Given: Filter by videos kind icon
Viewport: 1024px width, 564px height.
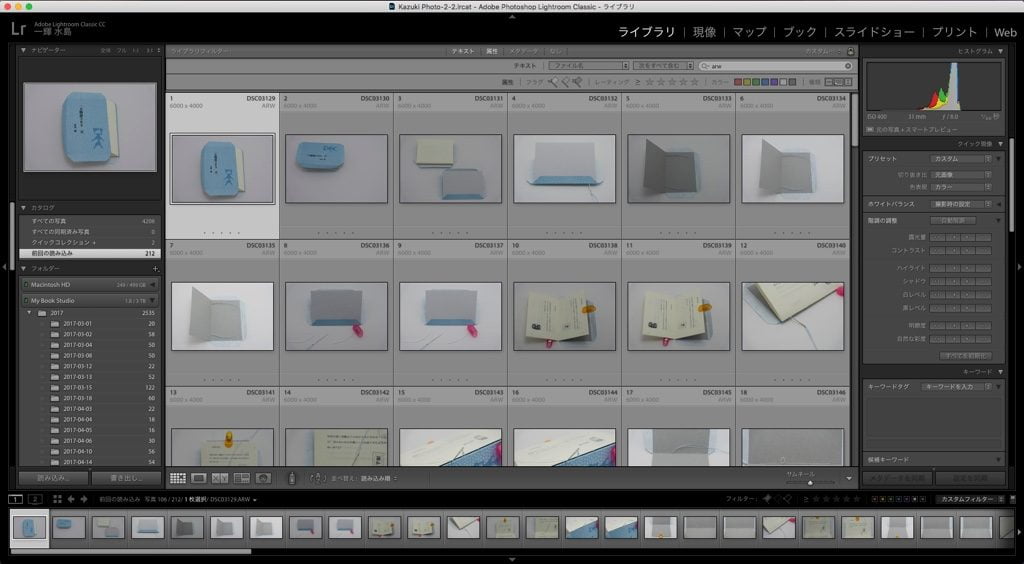Looking at the screenshot, I should pyautogui.click(x=848, y=82).
